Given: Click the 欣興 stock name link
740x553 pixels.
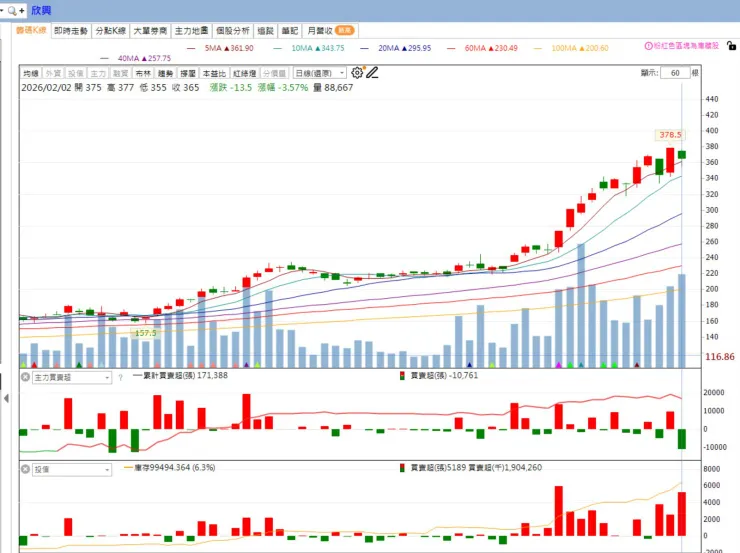Looking at the screenshot, I should click(41, 10).
